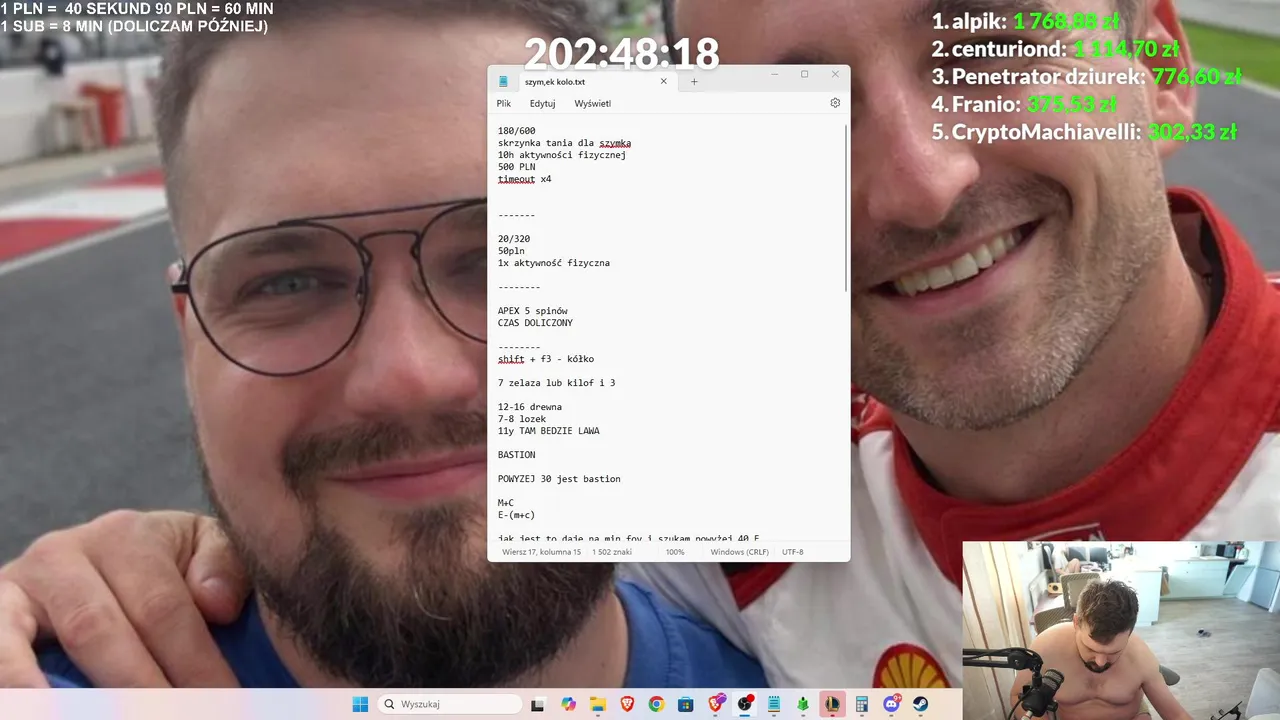Click the 'centuriond' leaderboard entry
This screenshot has width=1280, height=720.
[1056, 48]
